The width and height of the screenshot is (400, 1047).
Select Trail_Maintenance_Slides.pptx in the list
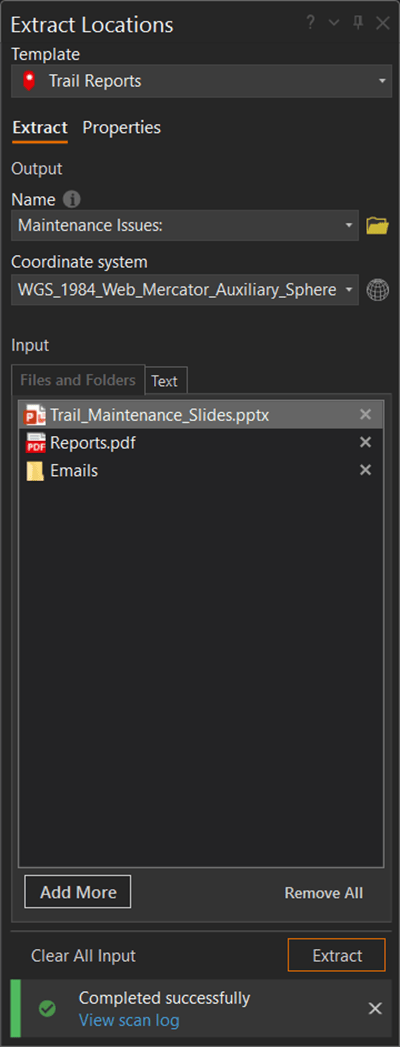coord(201,415)
